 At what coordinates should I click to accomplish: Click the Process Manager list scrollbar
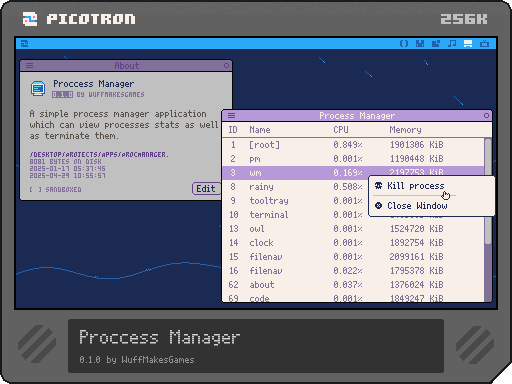click(x=488, y=220)
